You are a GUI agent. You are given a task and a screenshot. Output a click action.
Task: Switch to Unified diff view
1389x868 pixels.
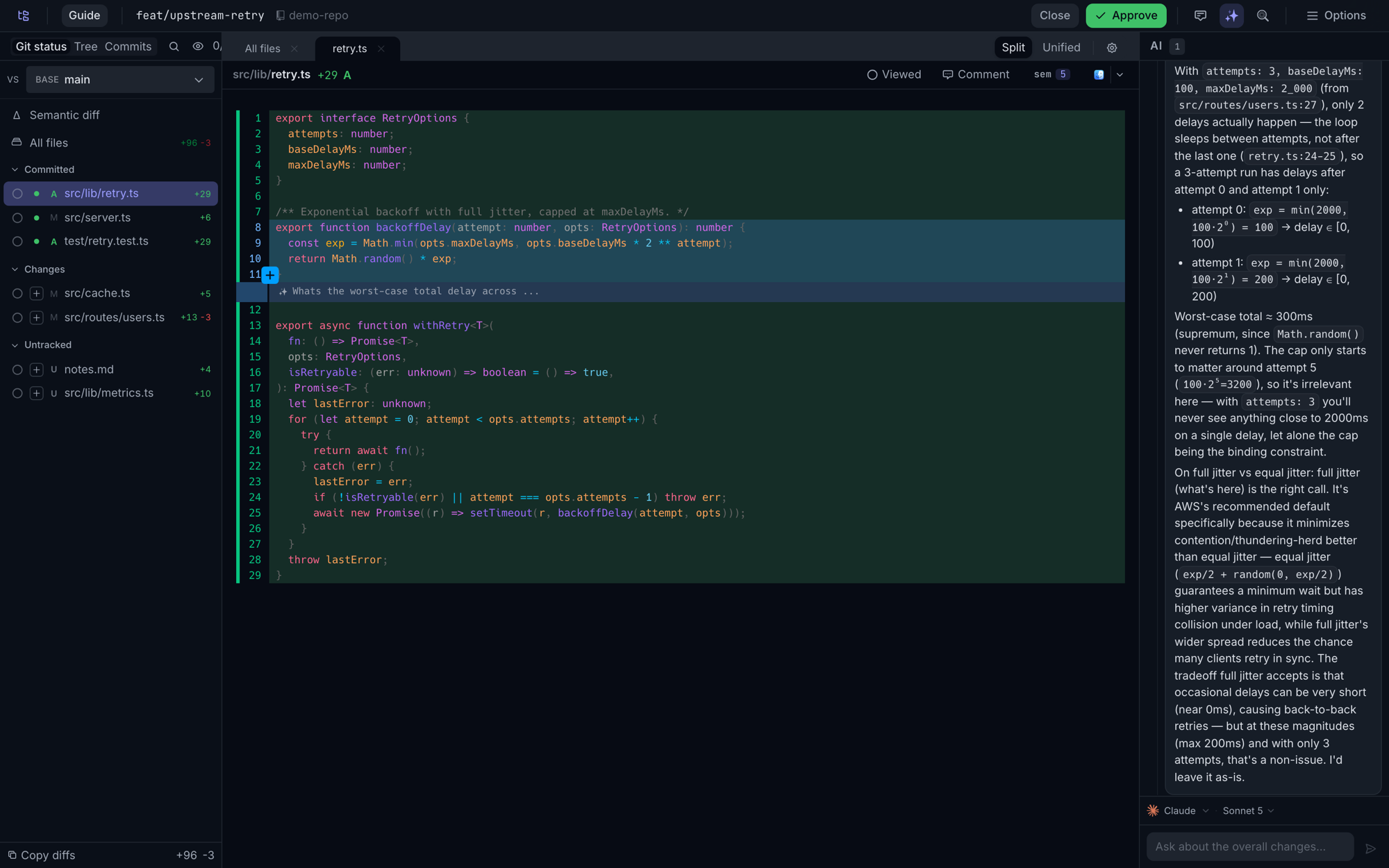[x=1061, y=47]
